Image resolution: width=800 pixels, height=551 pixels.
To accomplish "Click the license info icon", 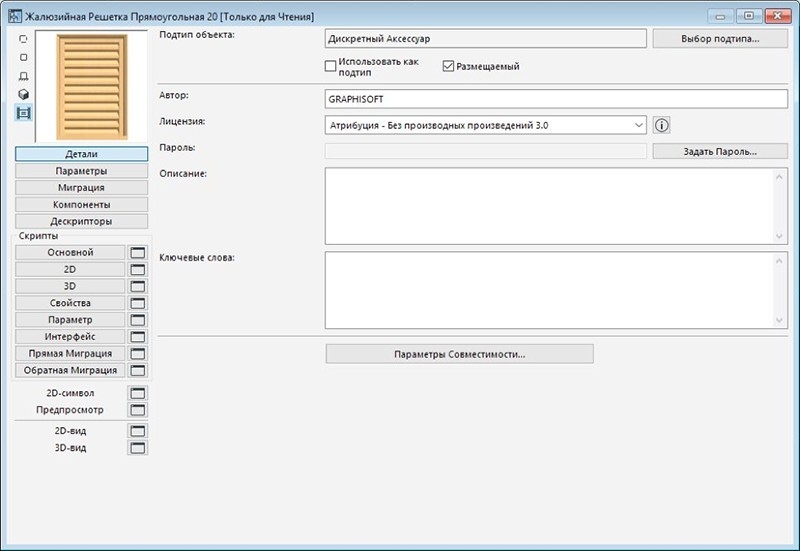I will click(661, 126).
